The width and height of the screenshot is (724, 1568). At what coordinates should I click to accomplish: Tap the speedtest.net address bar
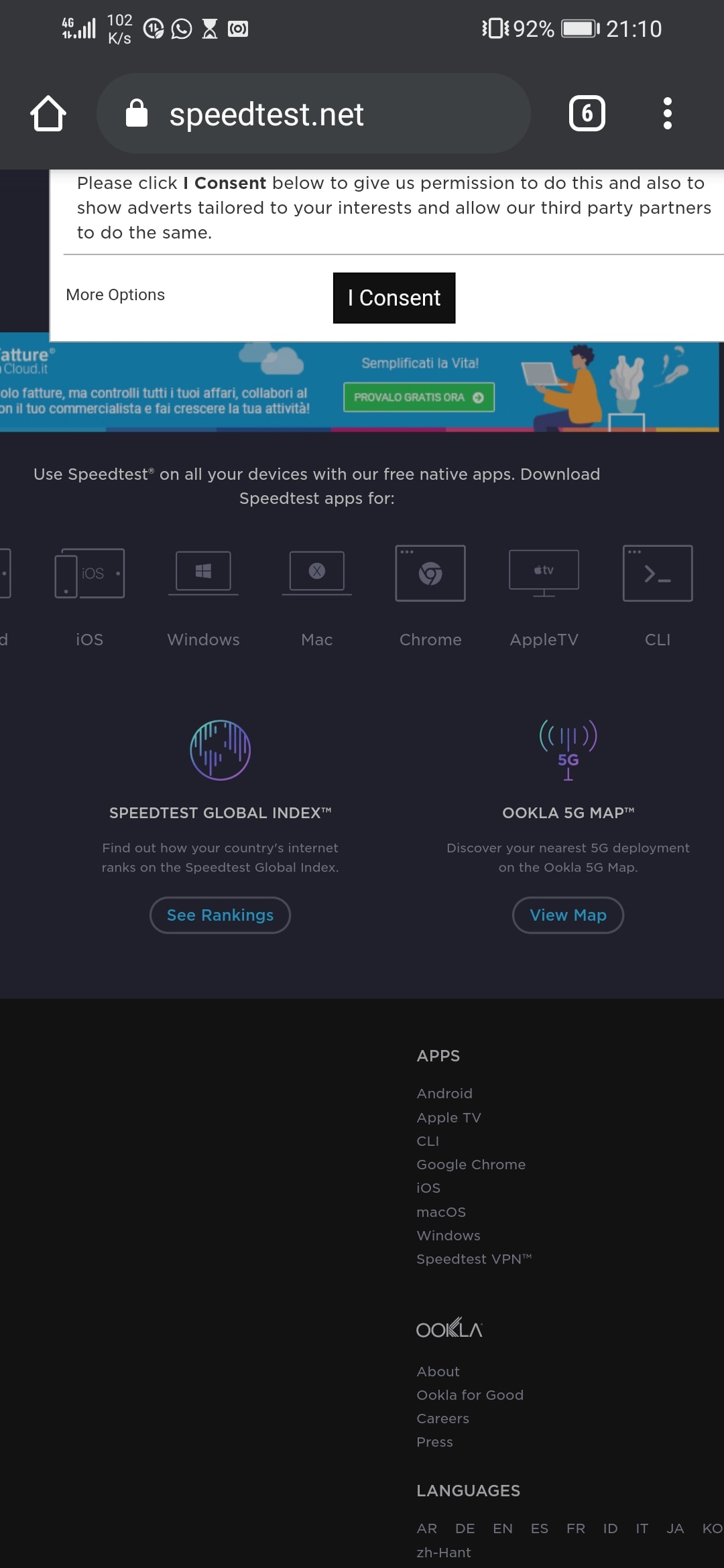click(x=314, y=113)
